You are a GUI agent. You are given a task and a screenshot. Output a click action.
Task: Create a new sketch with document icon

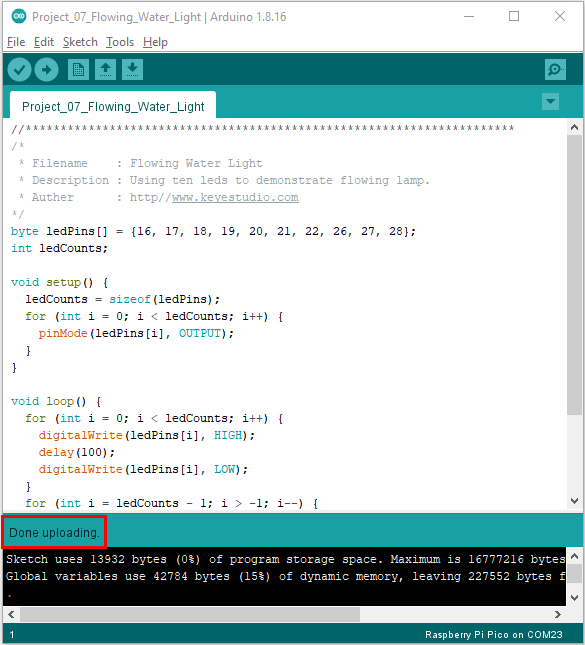78,70
